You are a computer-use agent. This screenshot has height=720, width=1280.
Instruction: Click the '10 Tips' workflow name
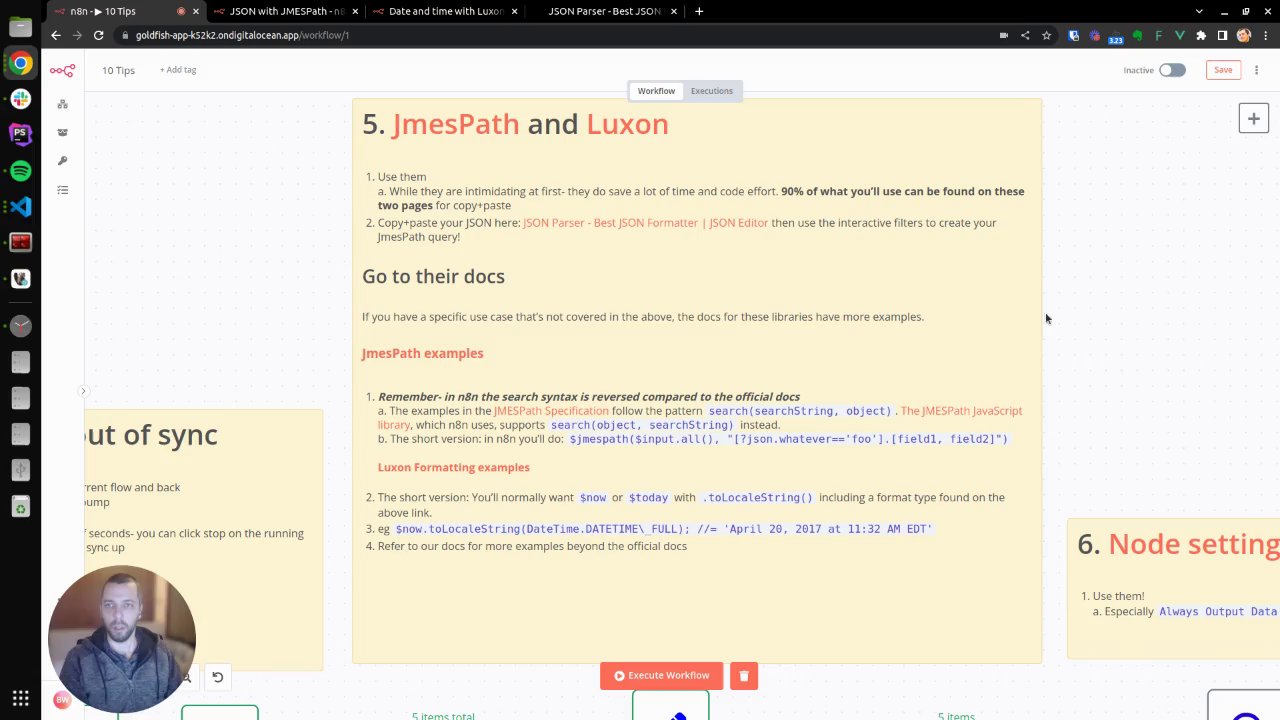[x=118, y=70]
